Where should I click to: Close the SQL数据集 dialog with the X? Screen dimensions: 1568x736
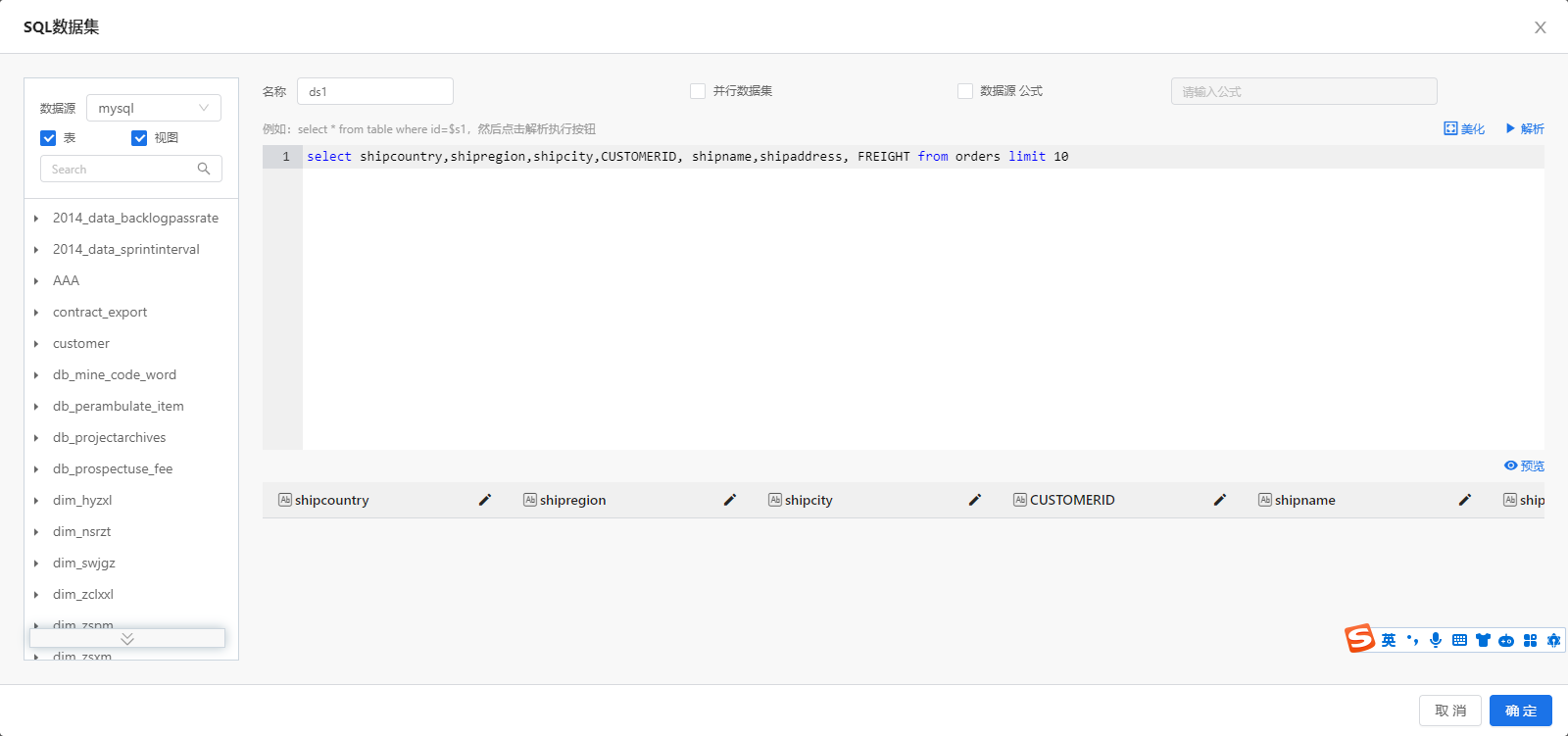tap(1541, 27)
